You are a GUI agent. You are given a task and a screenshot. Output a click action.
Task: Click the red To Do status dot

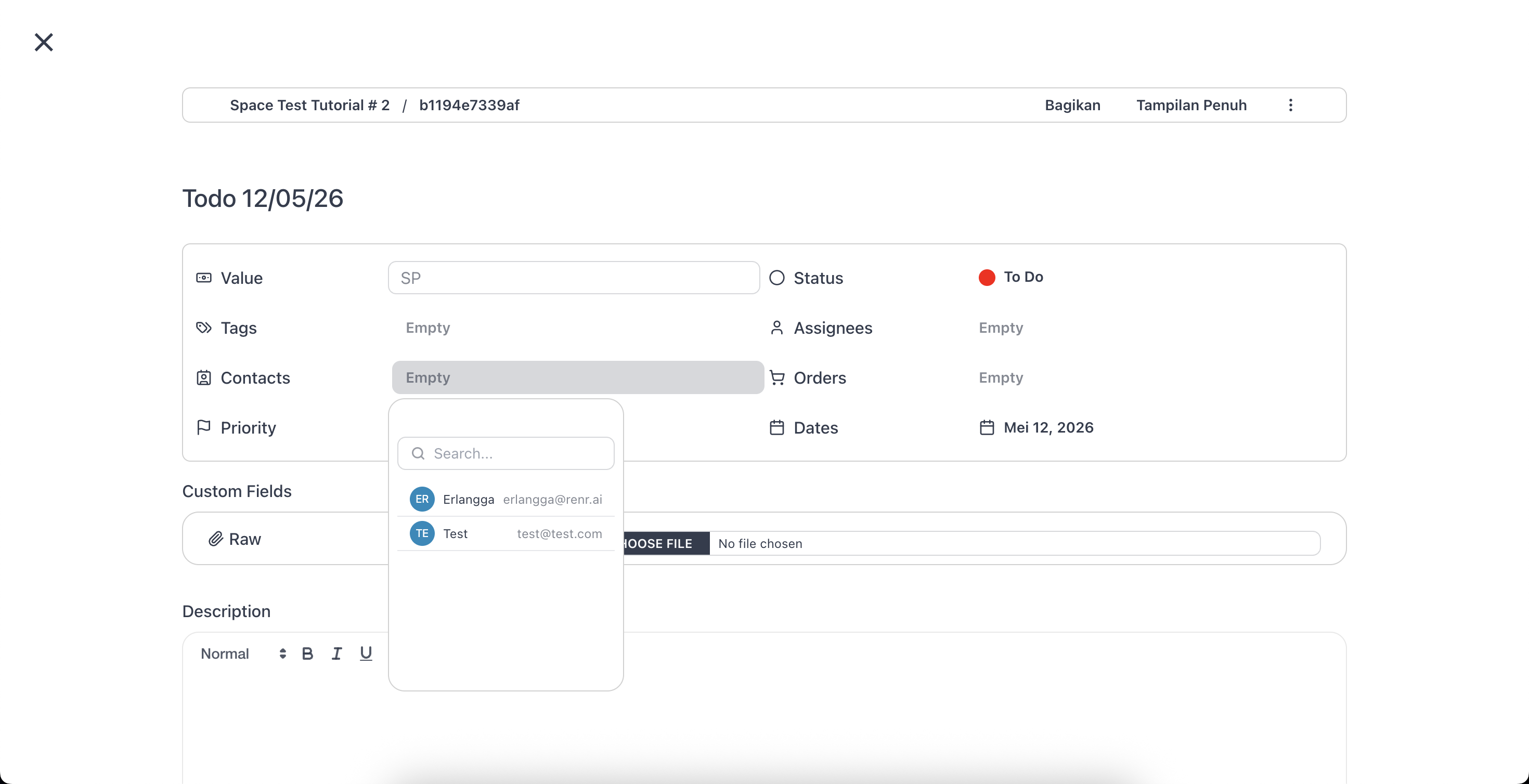987,277
